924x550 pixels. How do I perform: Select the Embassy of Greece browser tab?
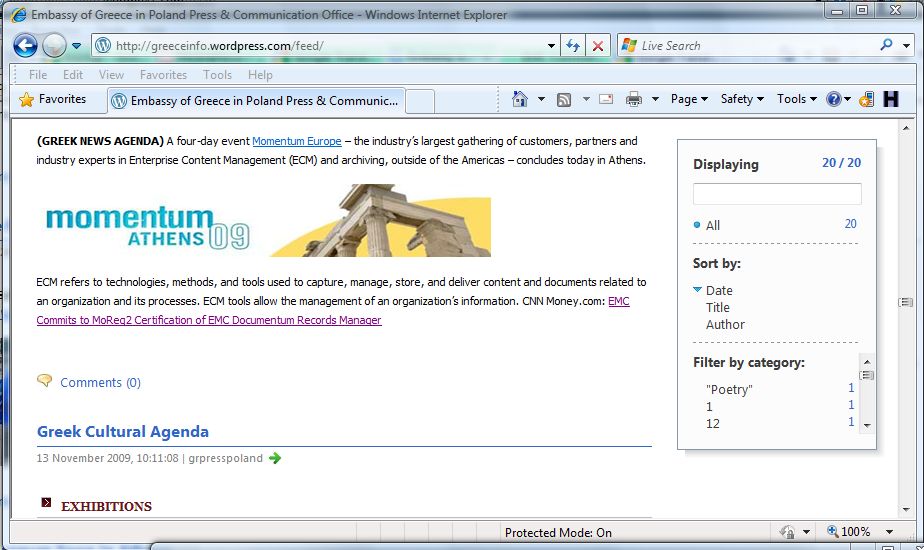click(256, 101)
